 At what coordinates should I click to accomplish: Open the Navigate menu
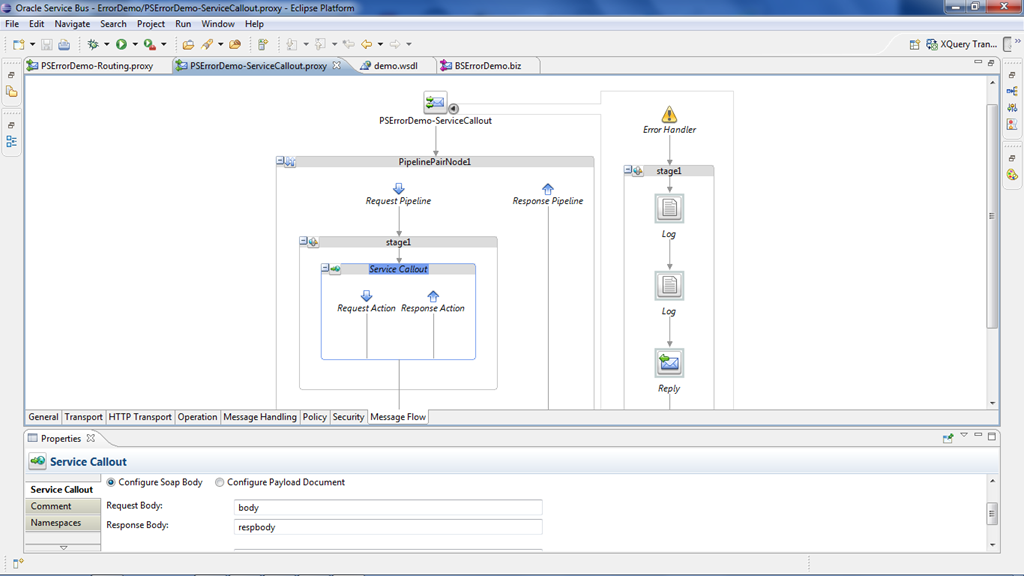click(x=72, y=23)
